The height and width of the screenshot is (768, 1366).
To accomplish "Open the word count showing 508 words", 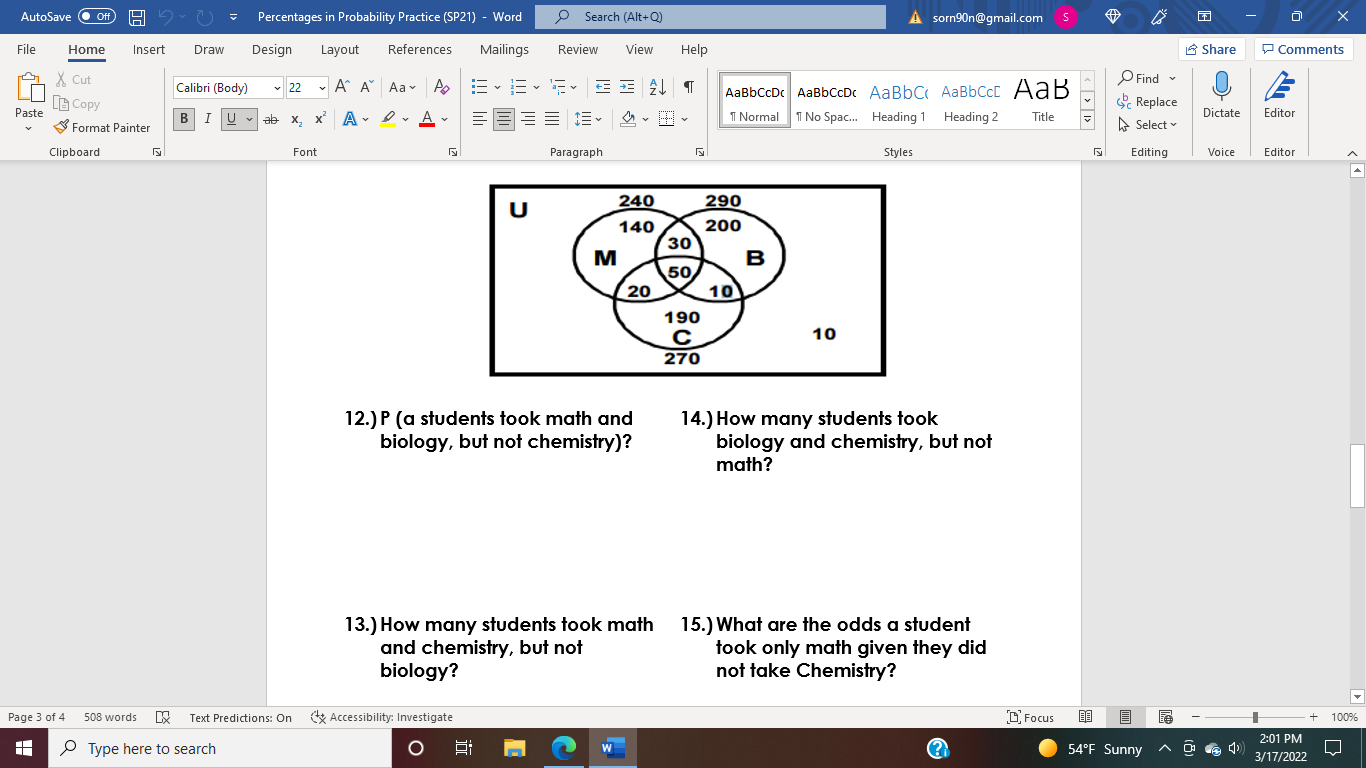I will [x=111, y=717].
